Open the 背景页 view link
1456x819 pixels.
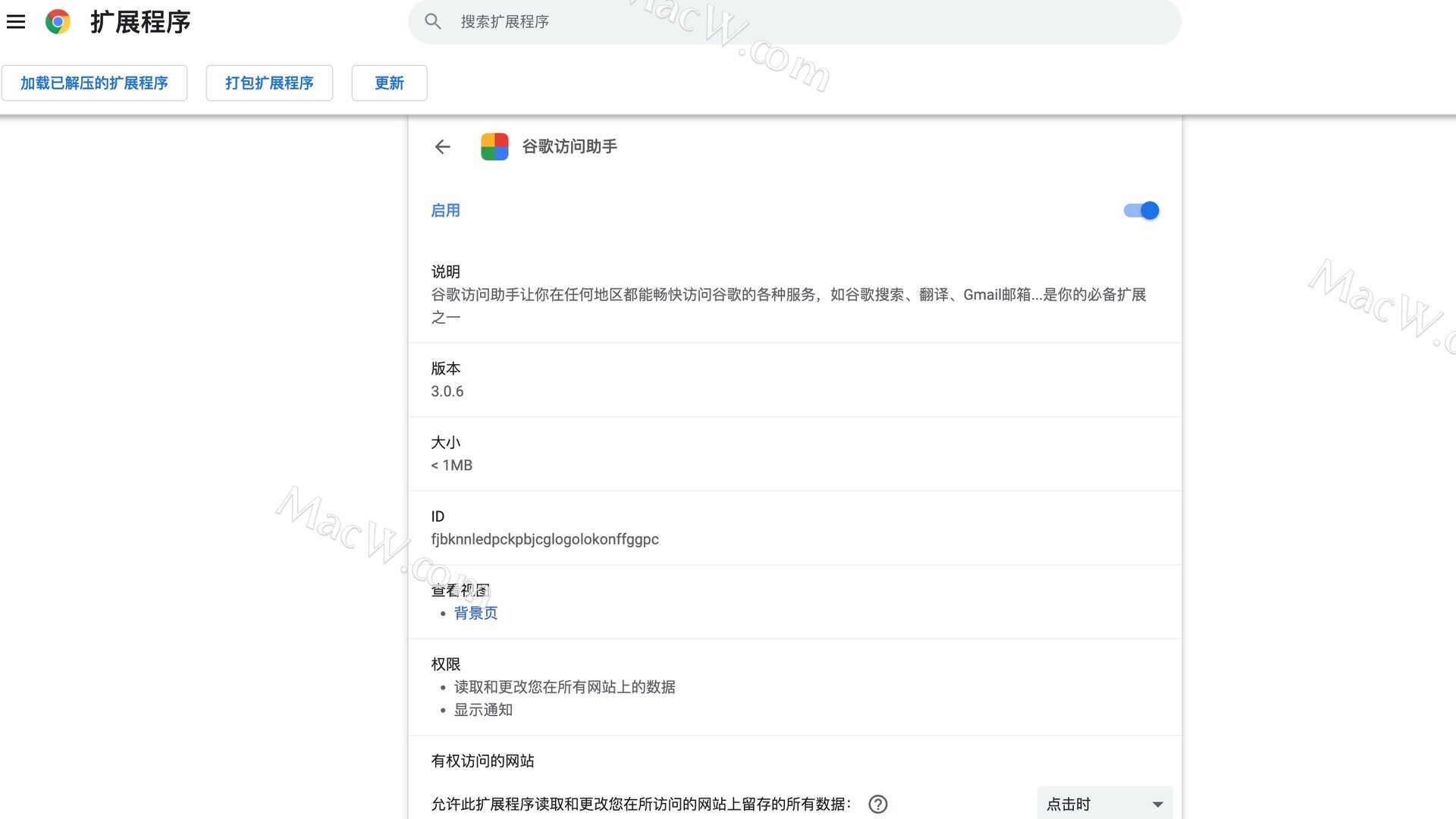click(475, 613)
